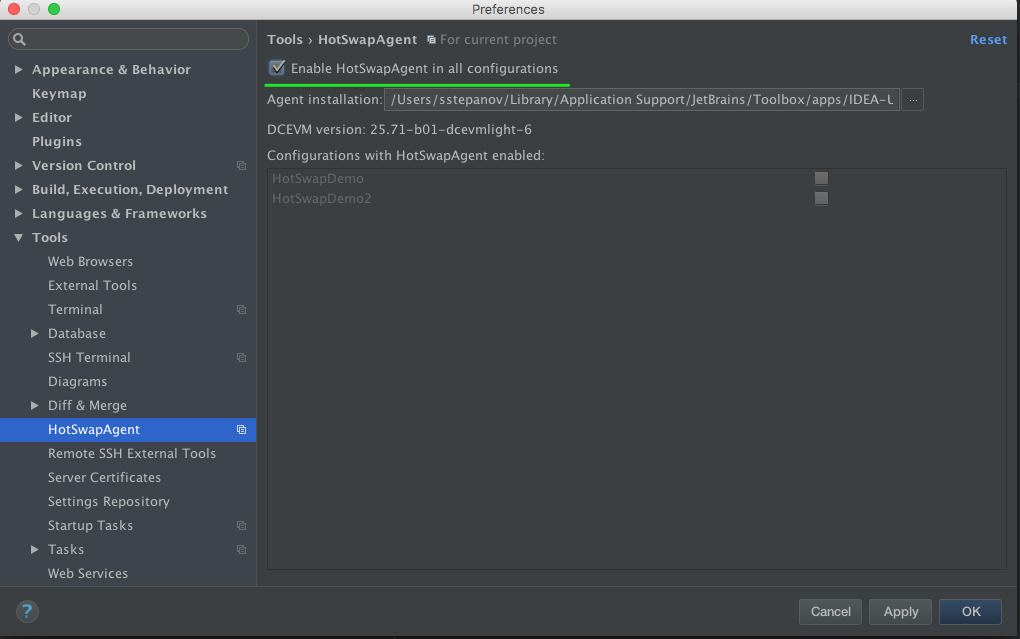Screen dimensions: 1020x639
Task: Click the browse ellipsis button for agent installation
Action: (x=912, y=100)
